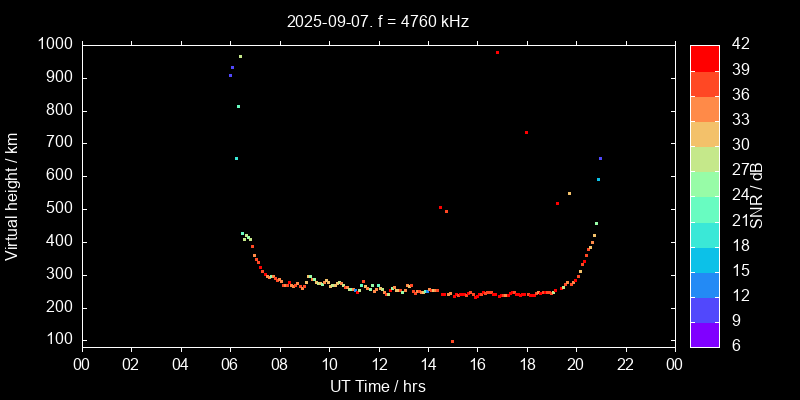Click the 00 tick label on time axis

[81, 365]
